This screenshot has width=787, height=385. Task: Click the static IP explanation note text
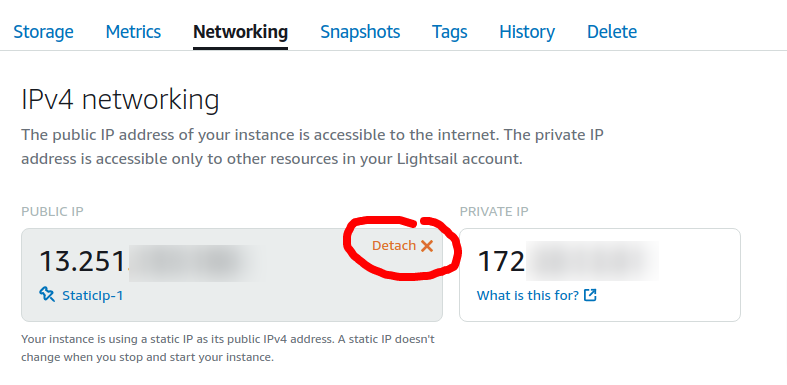(x=228, y=349)
